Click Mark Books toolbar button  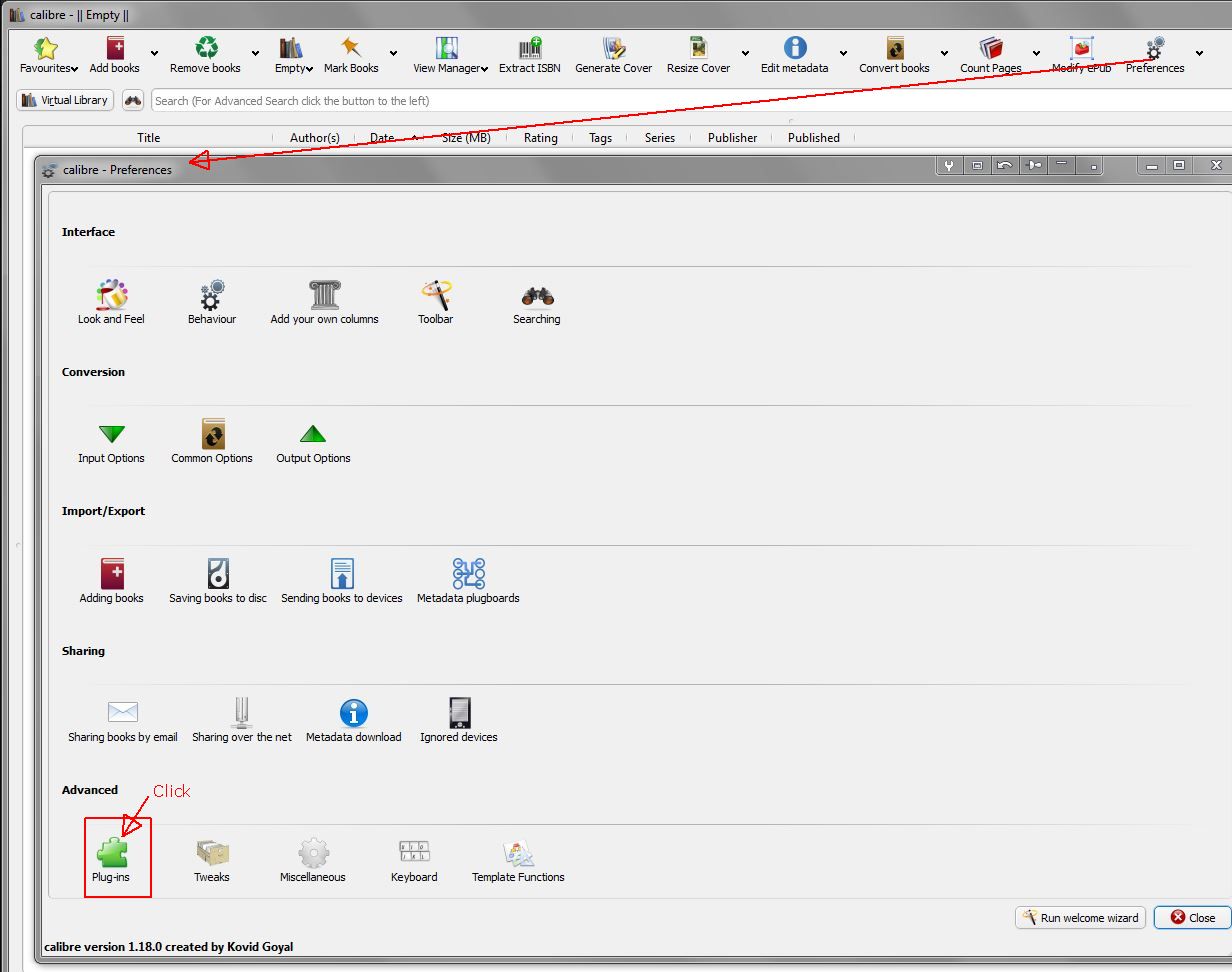click(351, 55)
